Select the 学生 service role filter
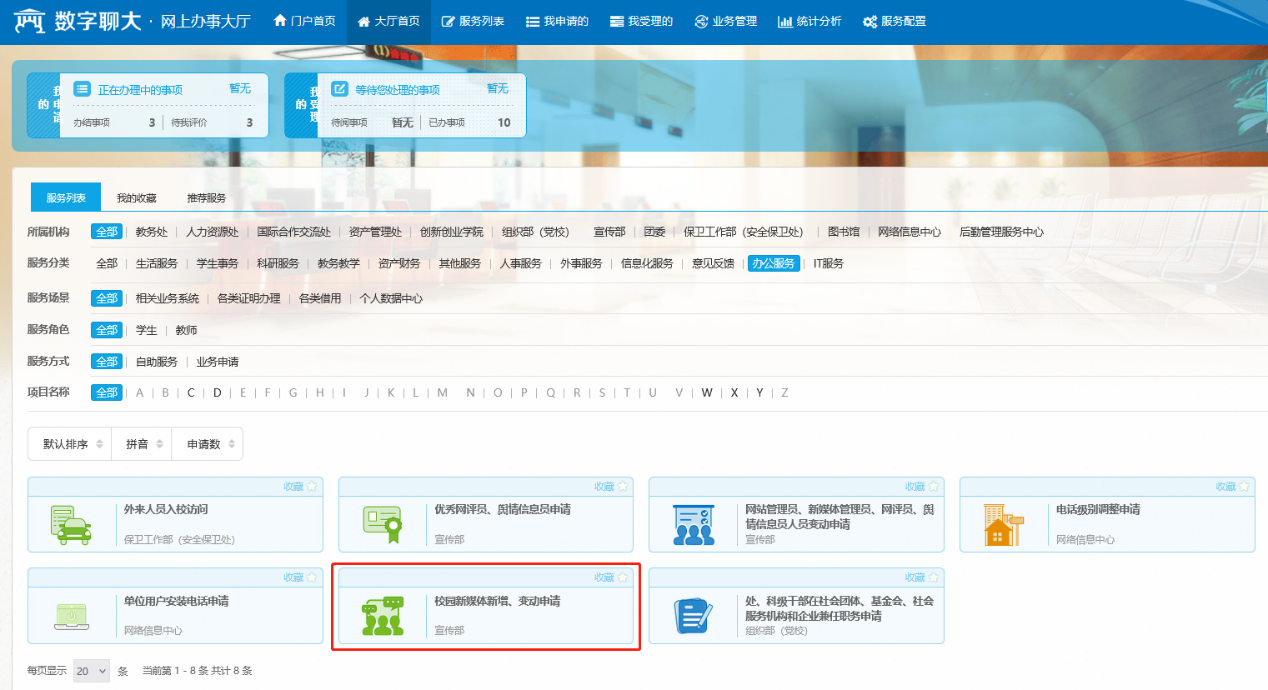Viewport: 1268px width, 690px height. point(146,330)
